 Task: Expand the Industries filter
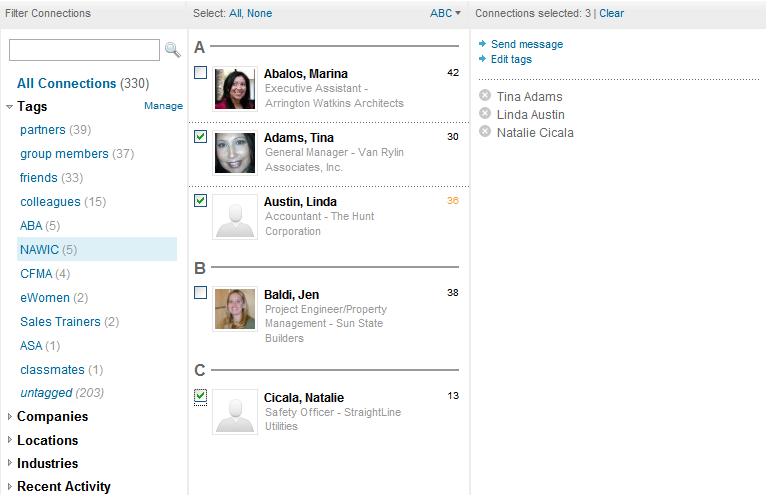coord(9,463)
